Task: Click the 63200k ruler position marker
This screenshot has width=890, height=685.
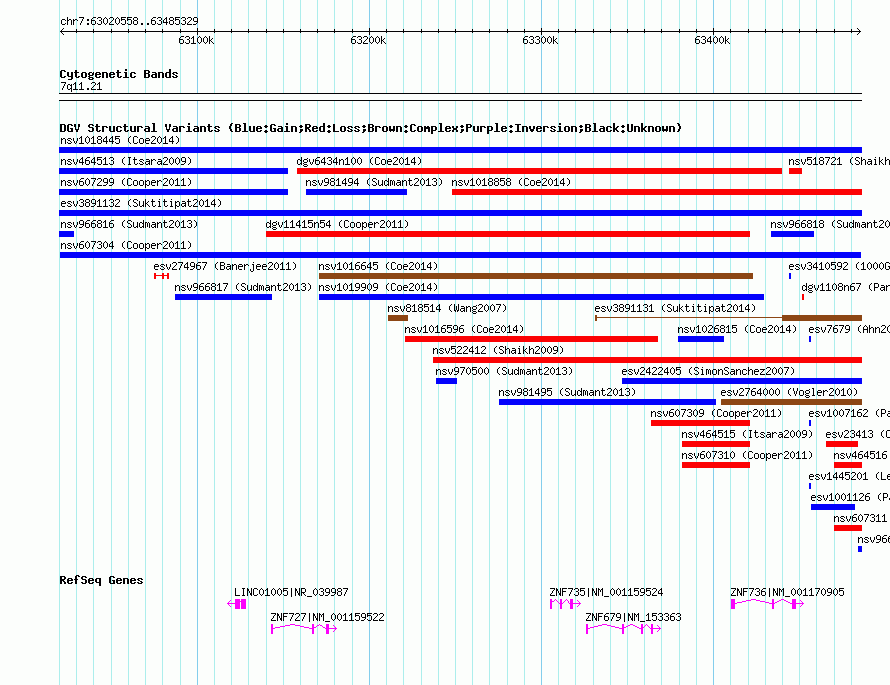Action: pyautogui.click(x=368, y=40)
